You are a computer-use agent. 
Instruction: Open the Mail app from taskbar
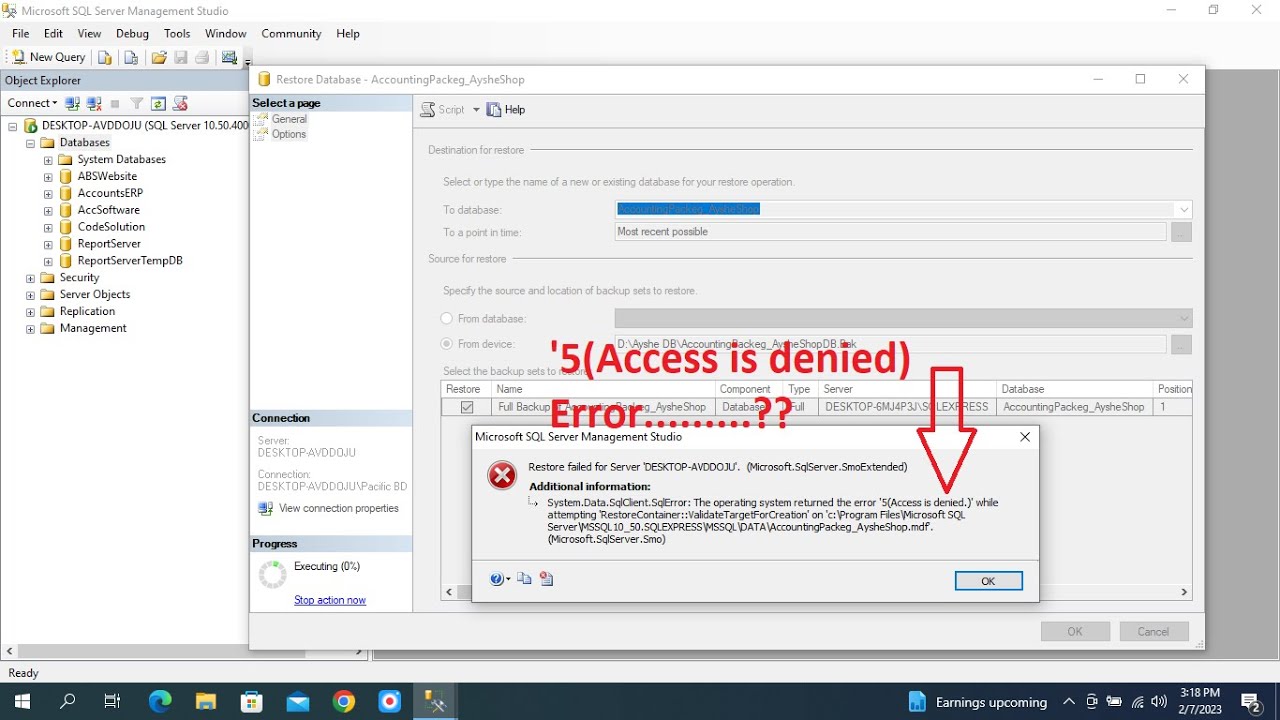(x=297, y=702)
